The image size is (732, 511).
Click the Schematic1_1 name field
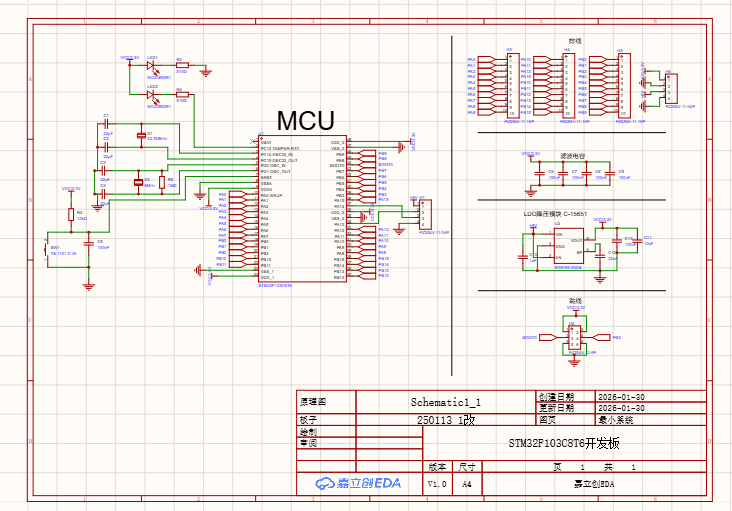[445, 400]
